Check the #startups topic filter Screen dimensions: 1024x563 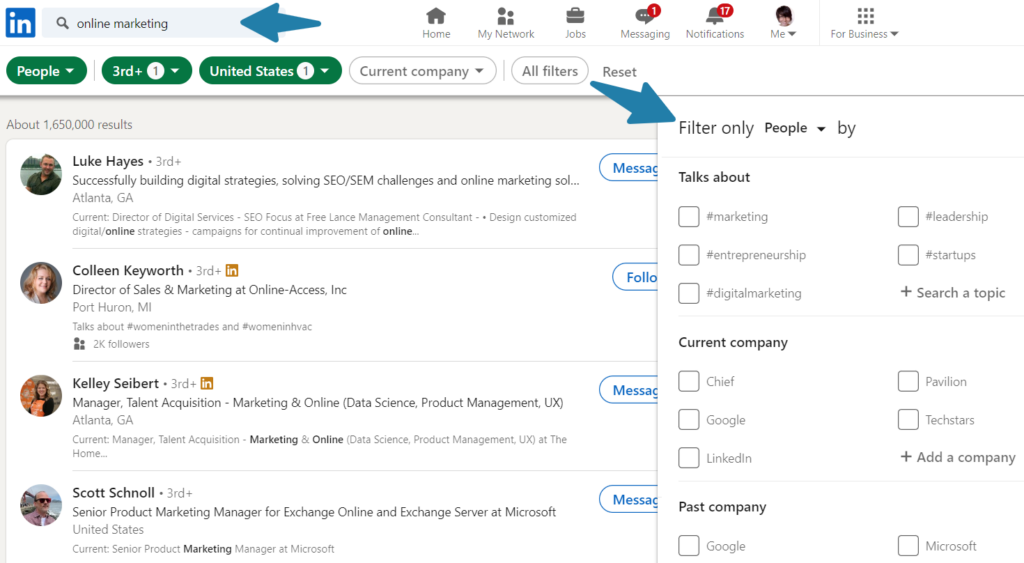[x=908, y=255]
